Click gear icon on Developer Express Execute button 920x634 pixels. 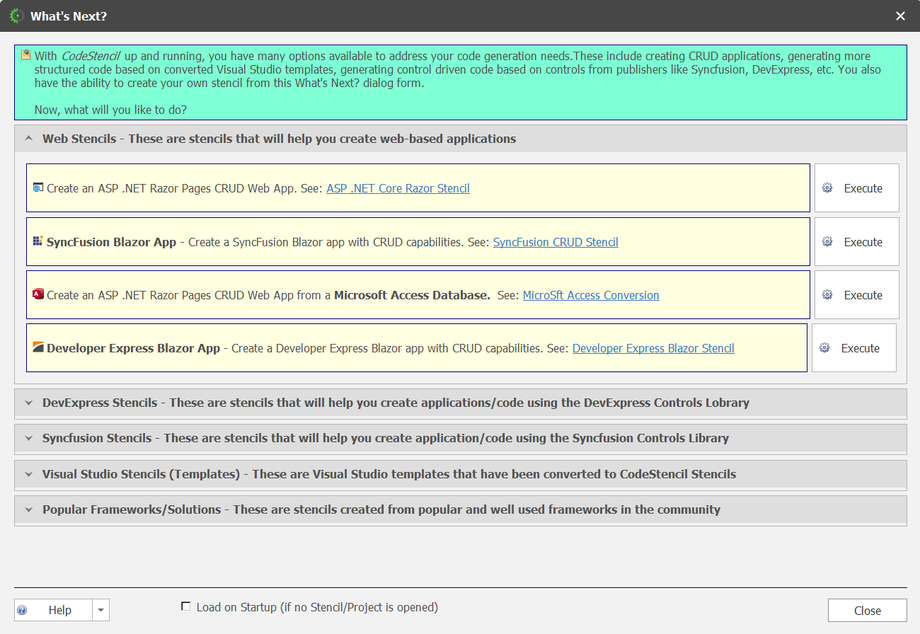825,348
